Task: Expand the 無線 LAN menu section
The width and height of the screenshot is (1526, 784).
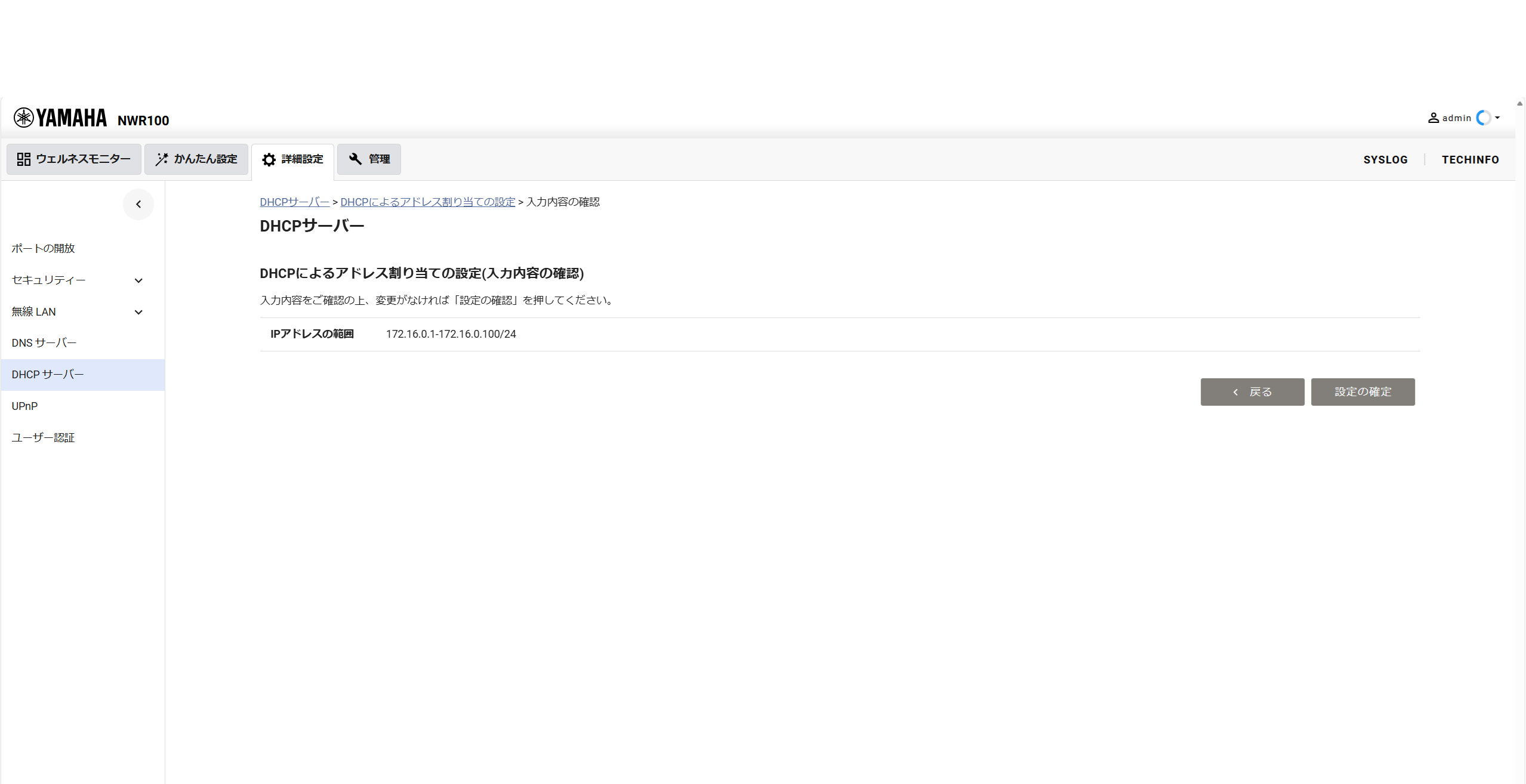Action: coord(138,312)
